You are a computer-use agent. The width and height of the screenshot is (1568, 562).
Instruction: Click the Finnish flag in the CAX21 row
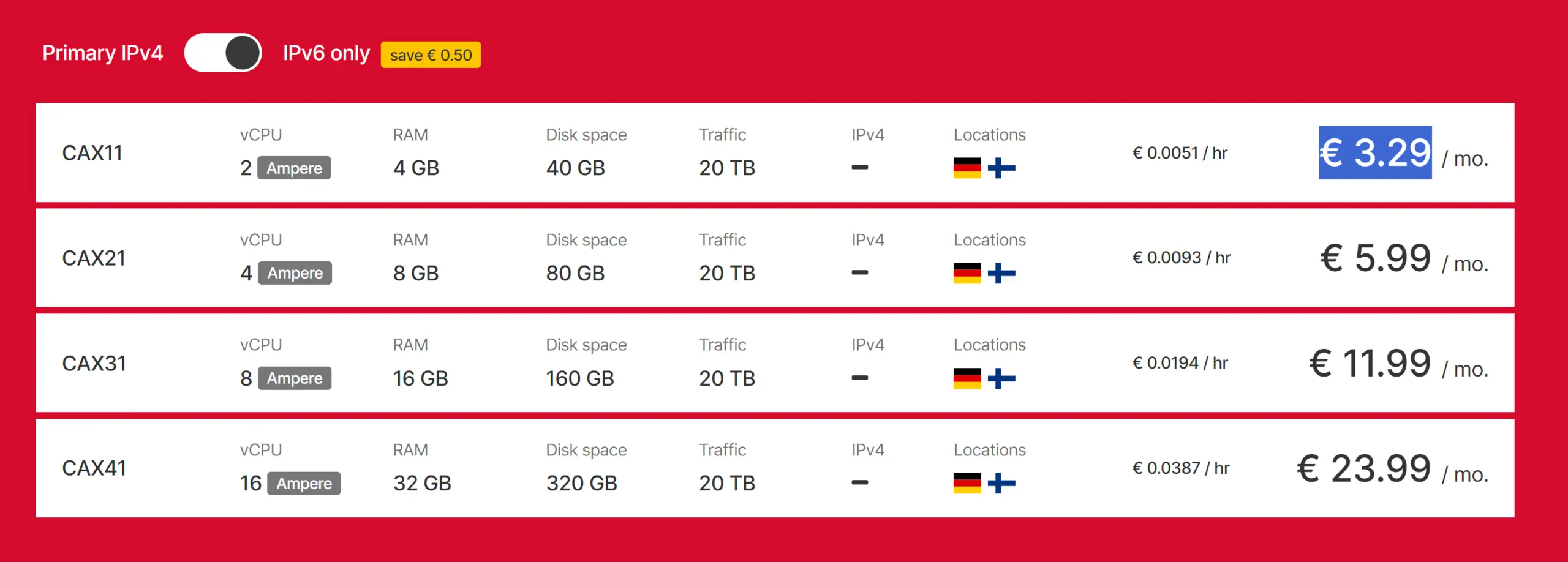(1001, 273)
